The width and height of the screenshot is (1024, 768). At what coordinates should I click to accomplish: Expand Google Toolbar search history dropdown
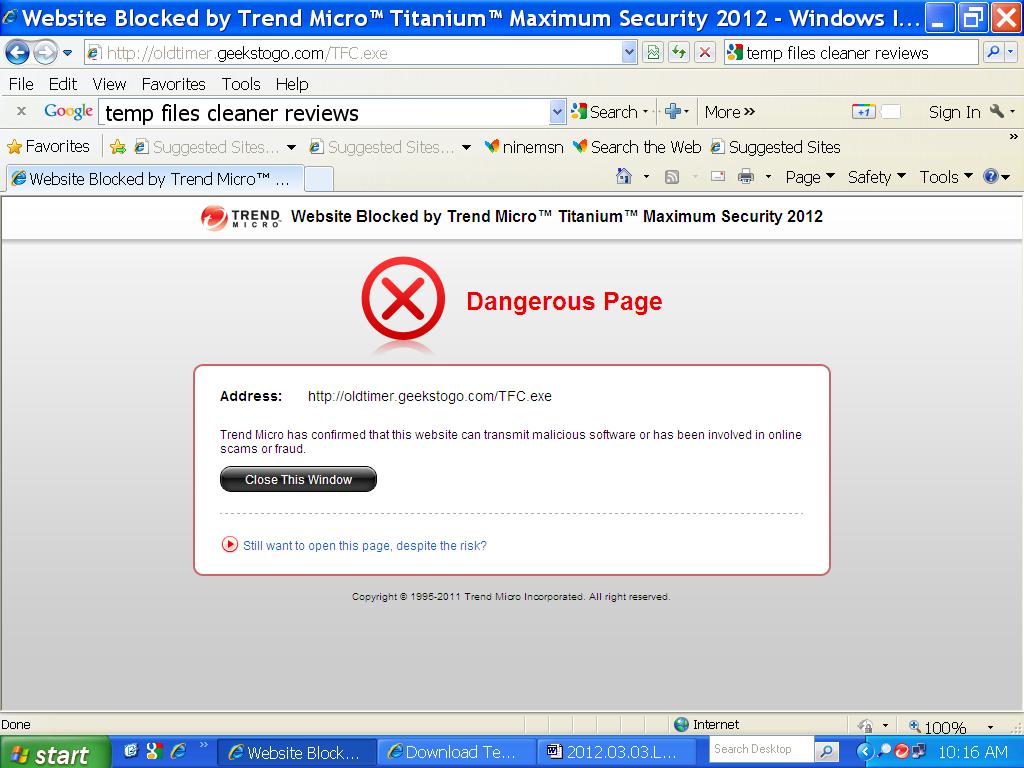[x=557, y=112]
